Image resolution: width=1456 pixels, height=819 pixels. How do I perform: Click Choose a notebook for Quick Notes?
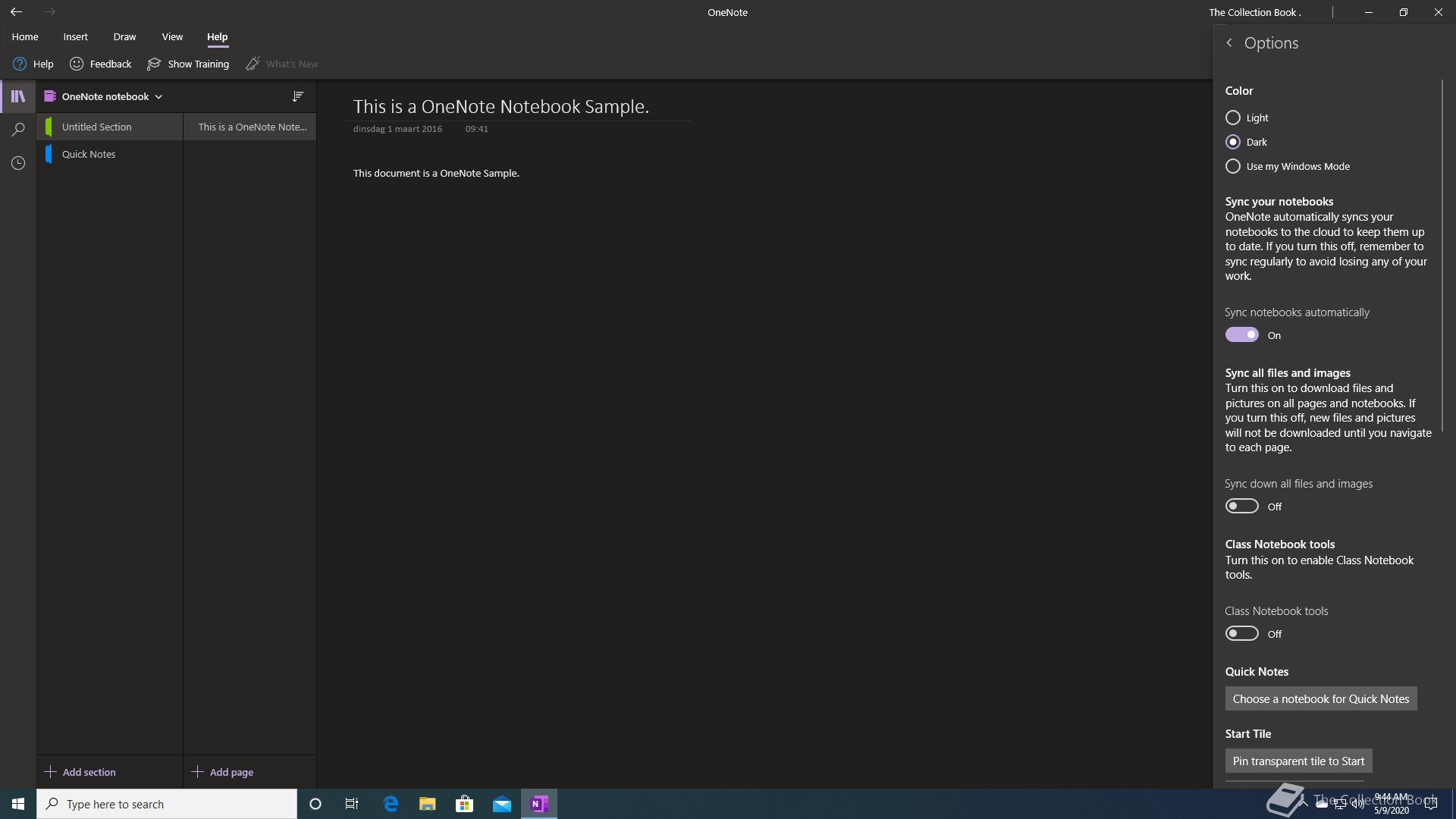click(x=1320, y=698)
